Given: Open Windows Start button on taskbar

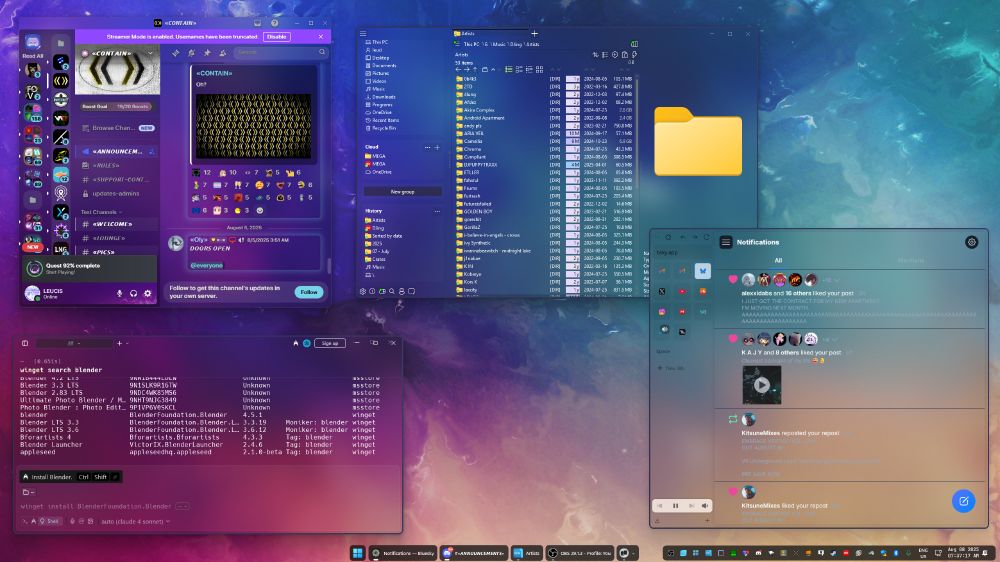Looking at the screenshot, I should point(358,553).
